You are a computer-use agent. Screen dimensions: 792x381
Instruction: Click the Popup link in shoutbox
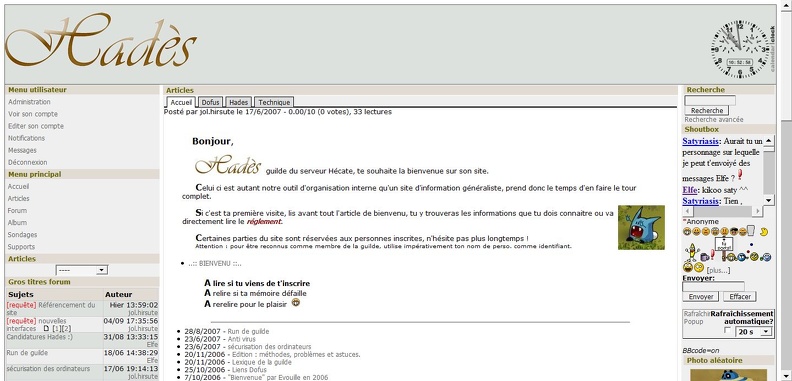694,321
